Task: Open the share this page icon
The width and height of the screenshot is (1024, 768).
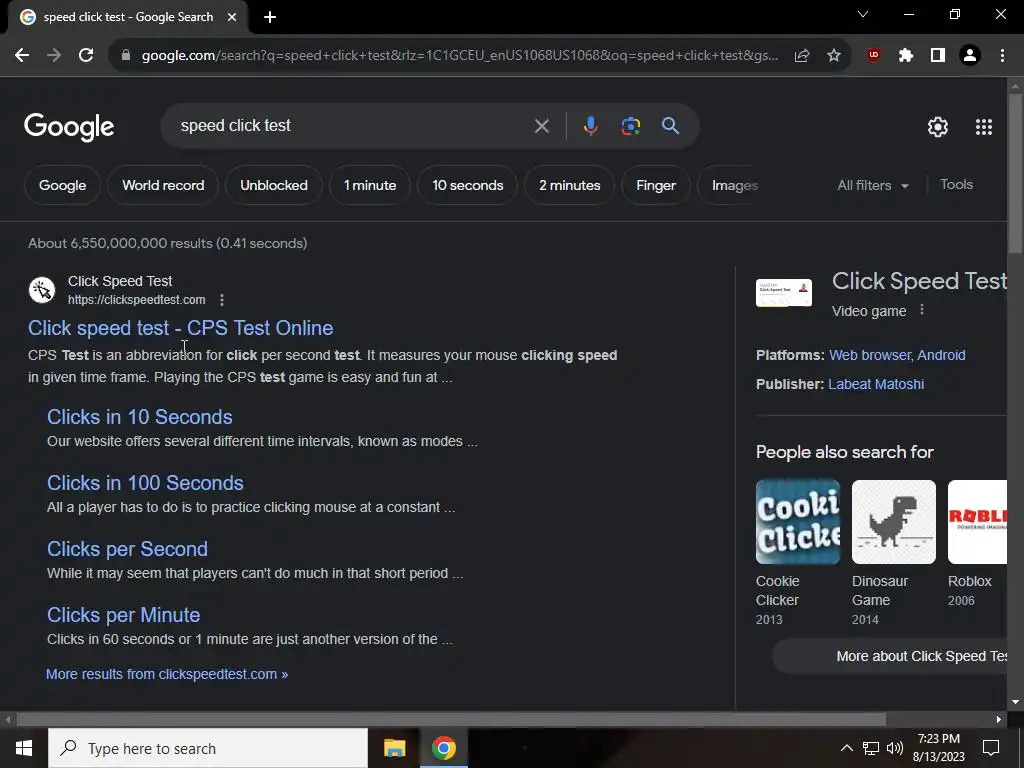Action: click(x=802, y=56)
